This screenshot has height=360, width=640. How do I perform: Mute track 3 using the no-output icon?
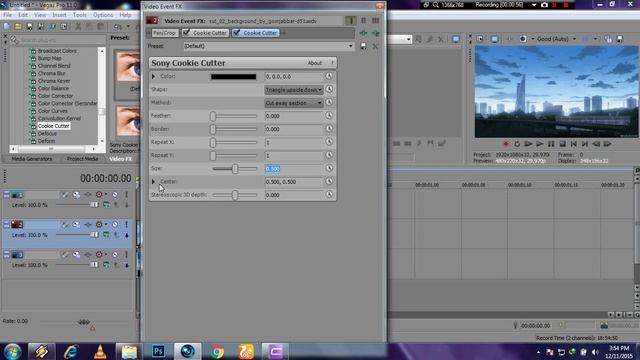pyautogui.click(x=116, y=255)
